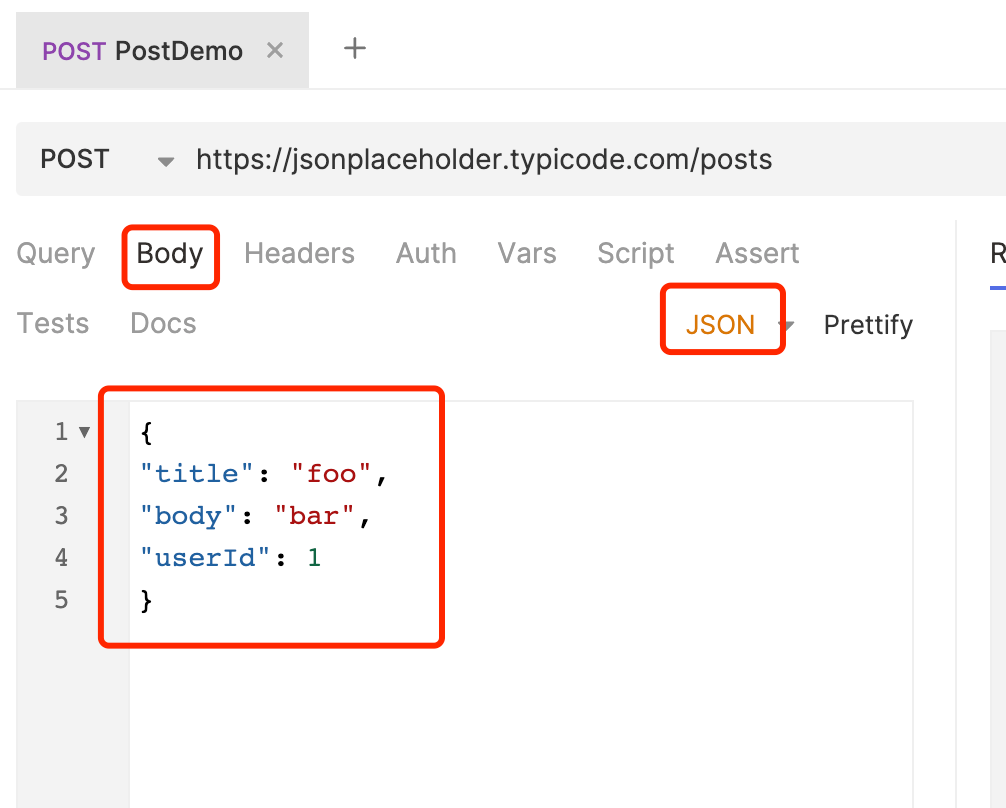
Task: Collapse the JSON block fold arrow on line 1
Action: (84, 432)
